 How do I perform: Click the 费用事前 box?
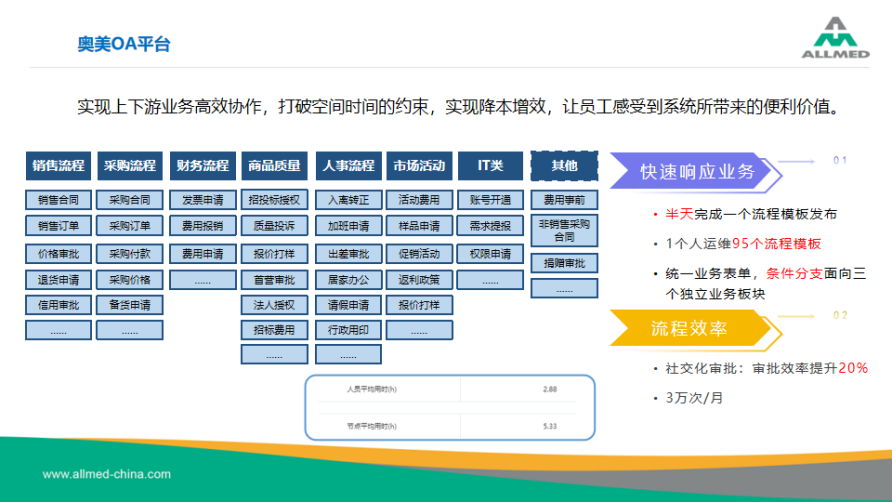pos(564,200)
